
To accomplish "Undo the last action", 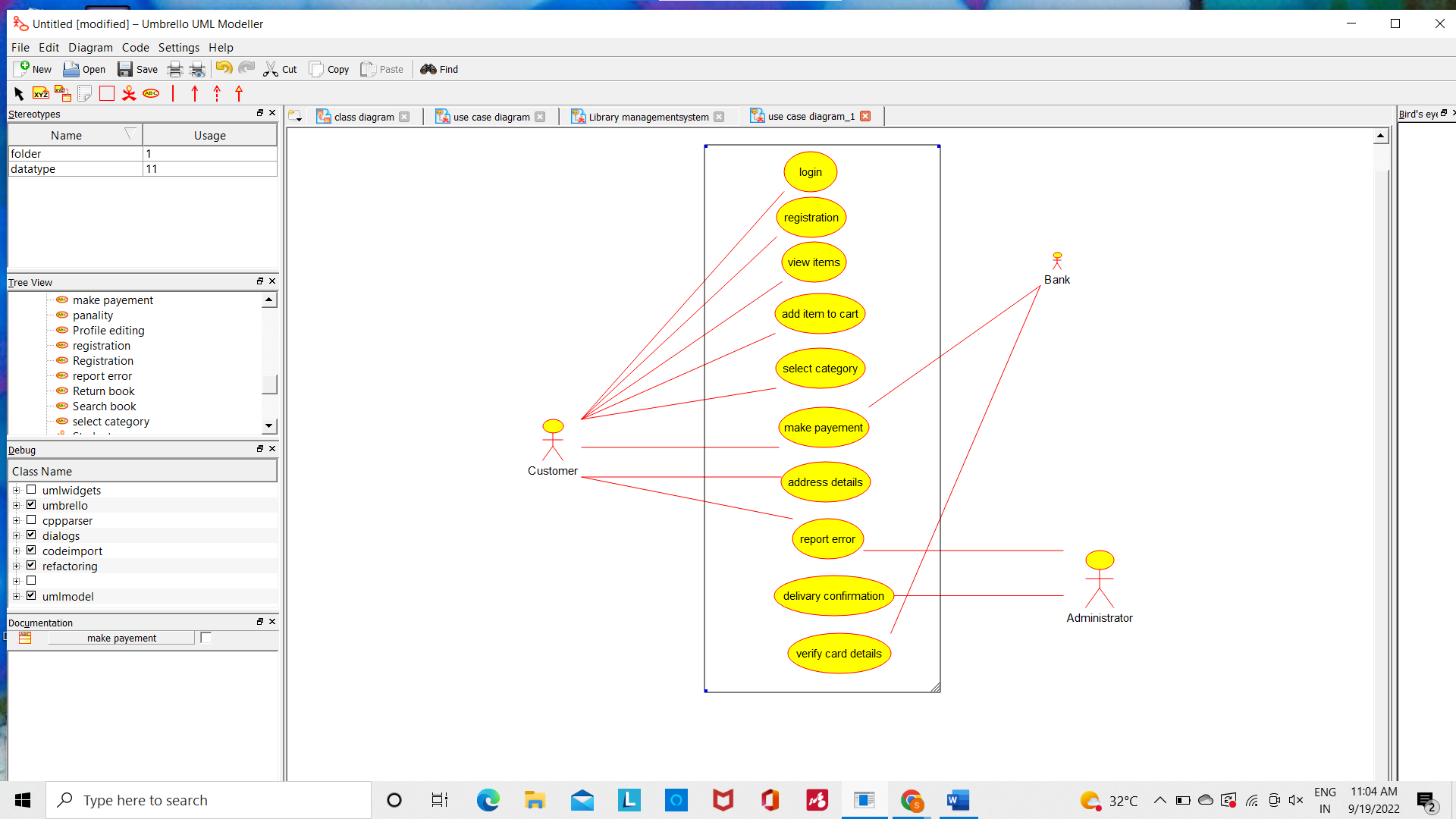I will click(224, 69).
